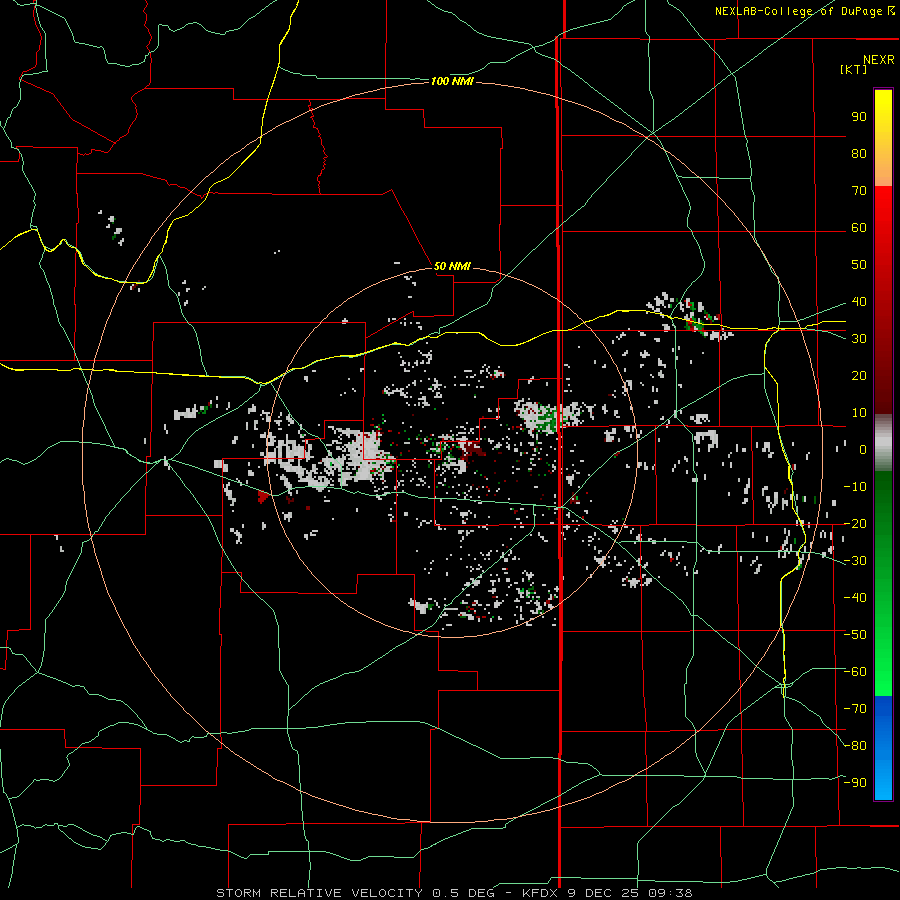Click the 50 value on velocity scale
Screen dimensions: 900x900
(x=859, y=265)
